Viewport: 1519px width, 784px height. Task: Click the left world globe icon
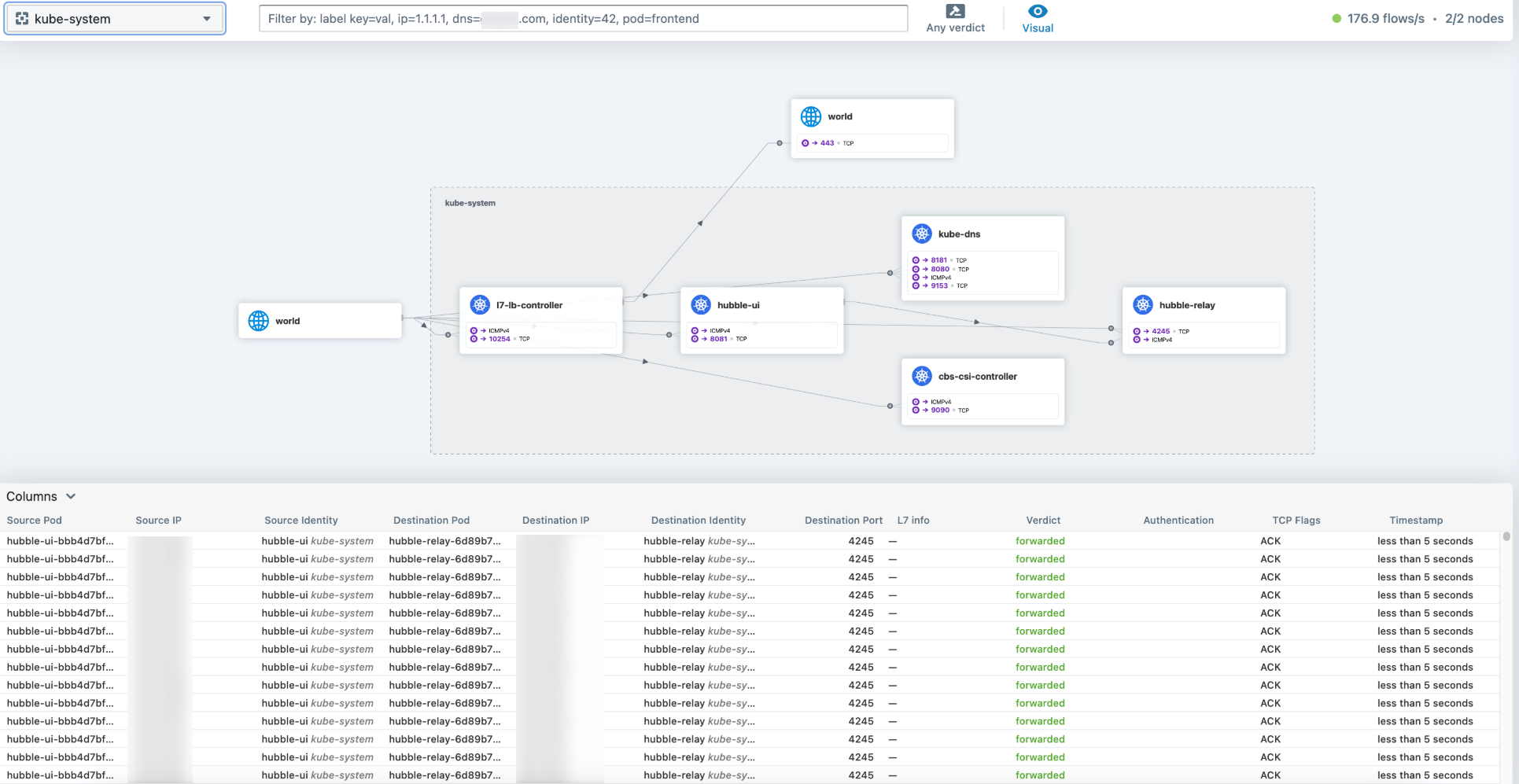[259, 321]
